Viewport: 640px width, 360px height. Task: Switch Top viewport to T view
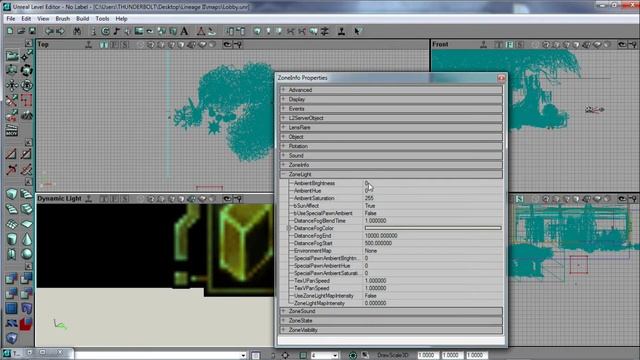coord(104,44)
